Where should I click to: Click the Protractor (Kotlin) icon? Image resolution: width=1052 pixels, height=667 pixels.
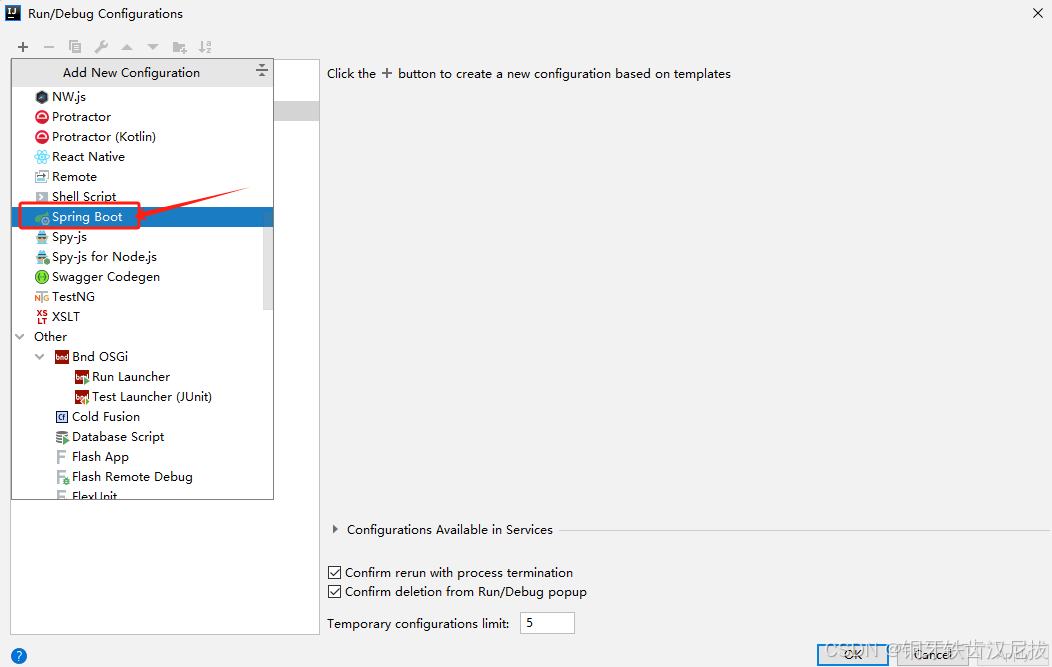[42, 137]
